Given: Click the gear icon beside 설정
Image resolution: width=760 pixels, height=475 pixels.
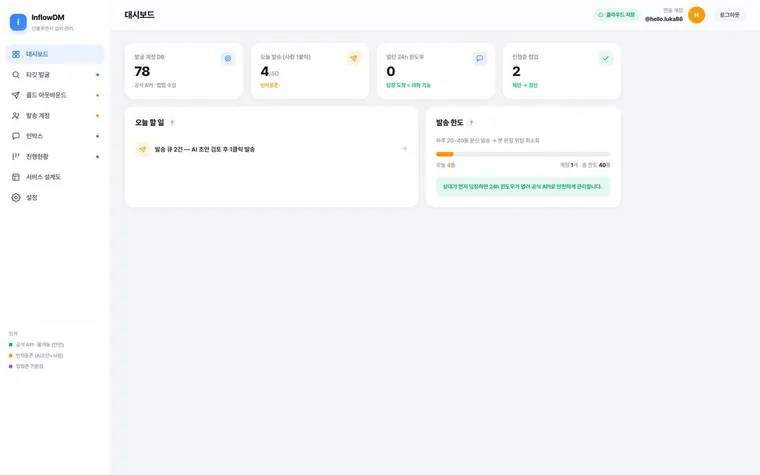Looking at the screenshot, I should [16, 198].
